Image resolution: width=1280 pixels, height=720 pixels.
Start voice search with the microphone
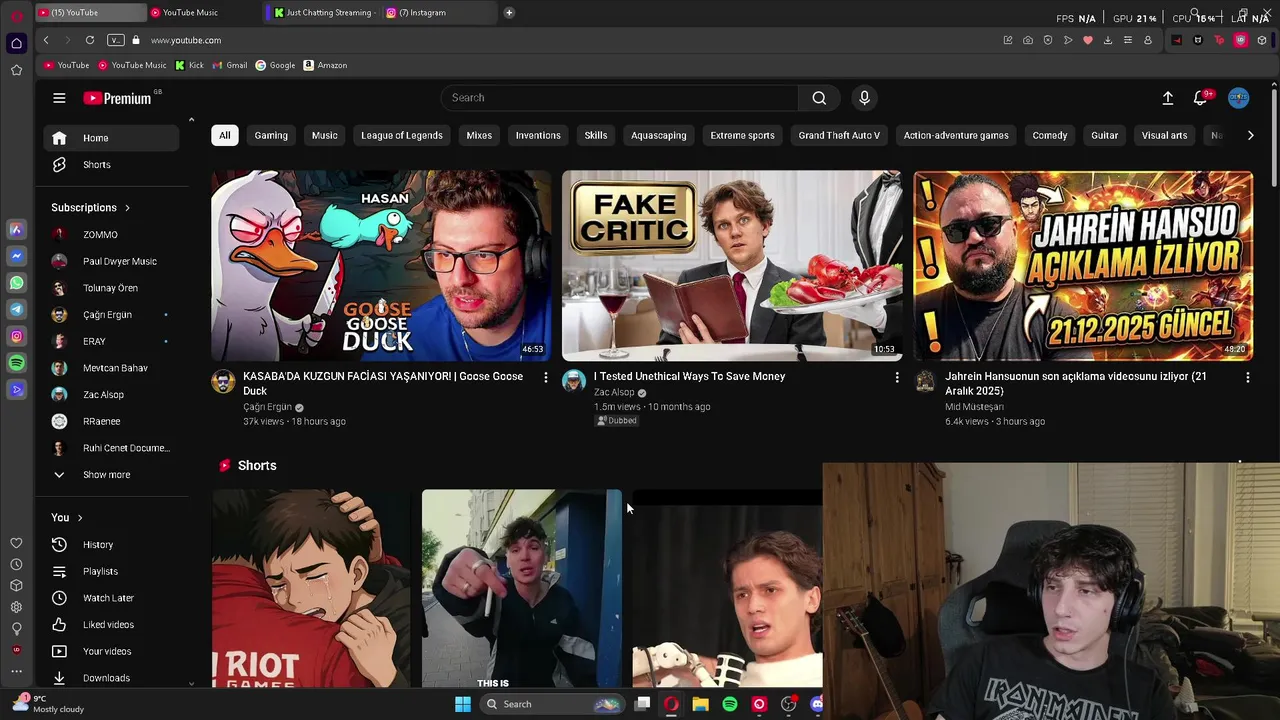865,98
